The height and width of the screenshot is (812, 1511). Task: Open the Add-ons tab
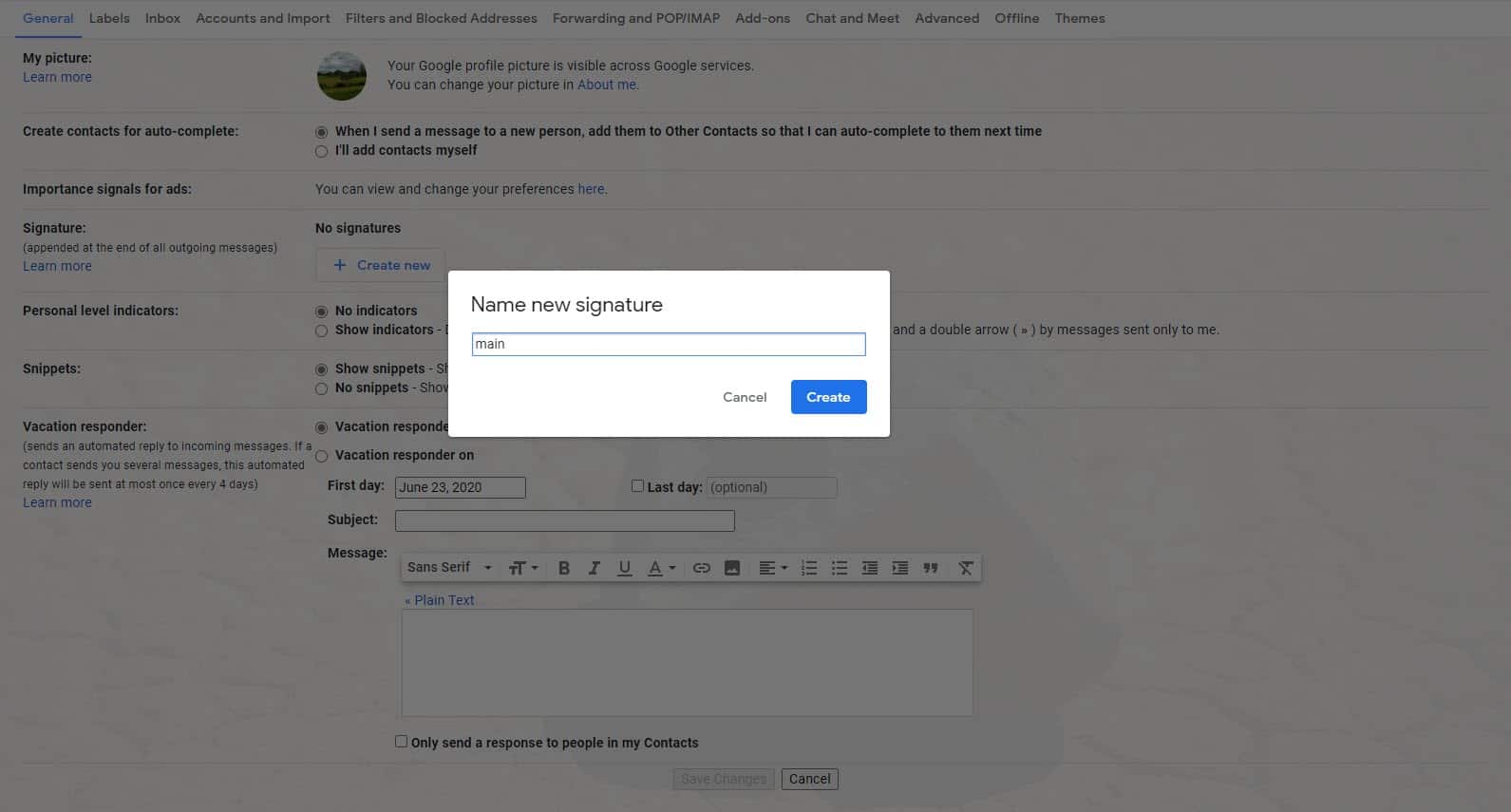coord(763,18)
